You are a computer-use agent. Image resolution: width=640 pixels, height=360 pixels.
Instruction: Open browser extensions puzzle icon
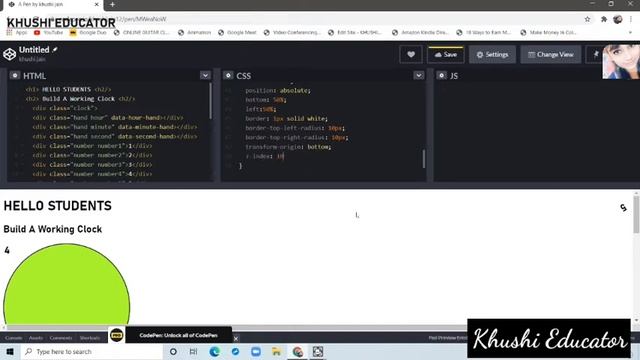coord(604,19)
